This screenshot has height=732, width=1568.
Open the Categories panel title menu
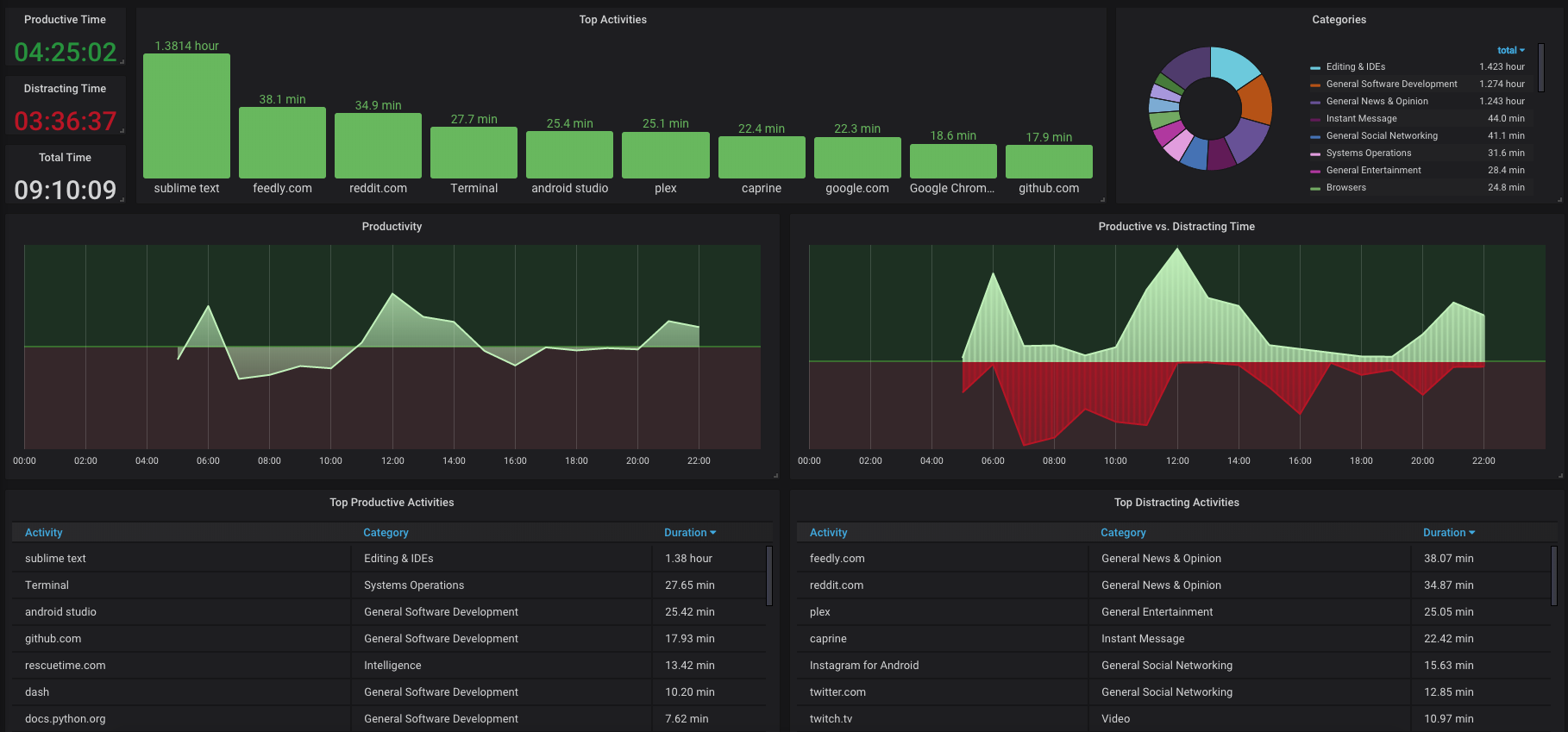coord(1339,20)
